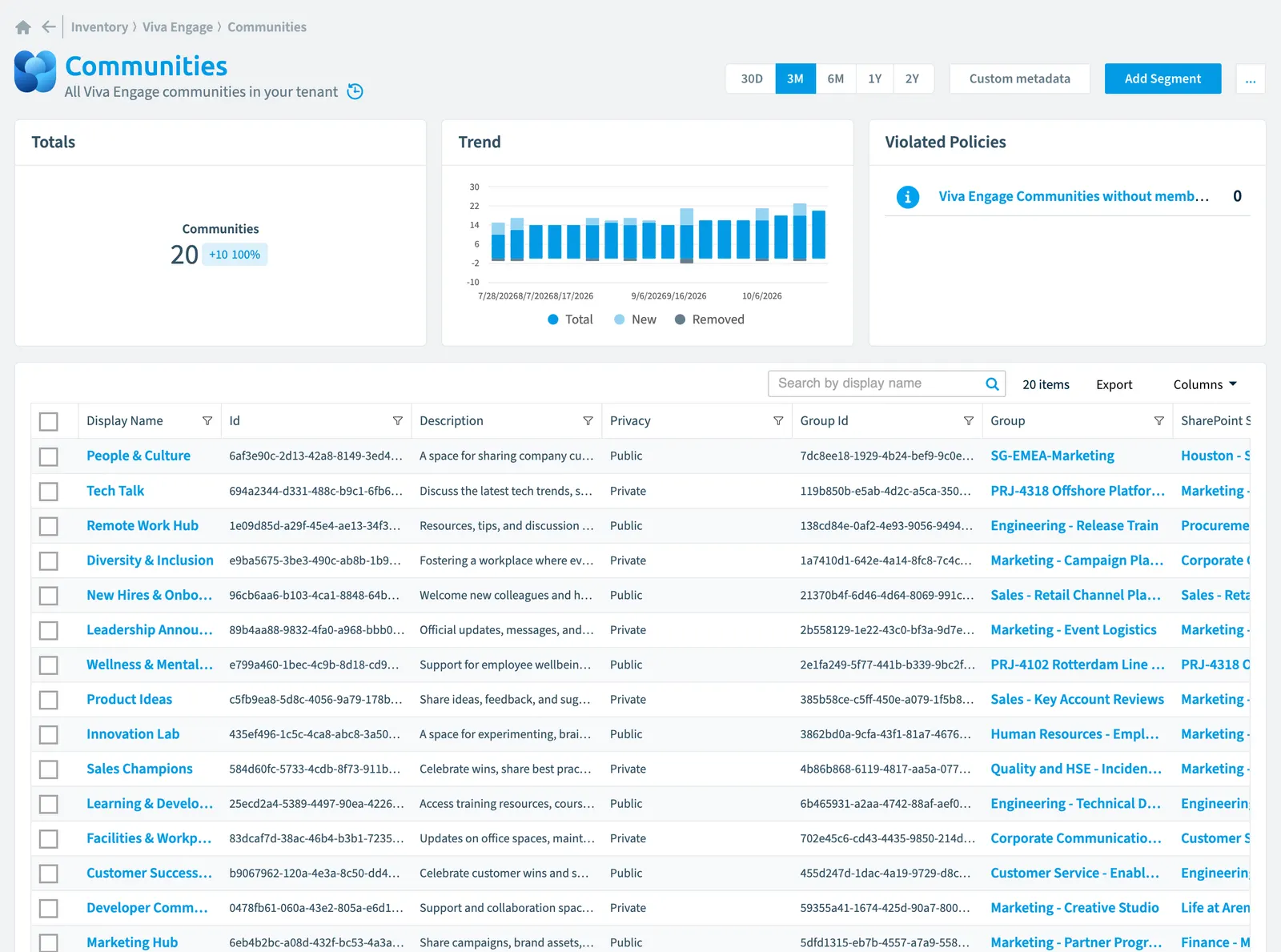
Task: Open the Marketing - Event Logistics group link
Action: (1074, 629)
